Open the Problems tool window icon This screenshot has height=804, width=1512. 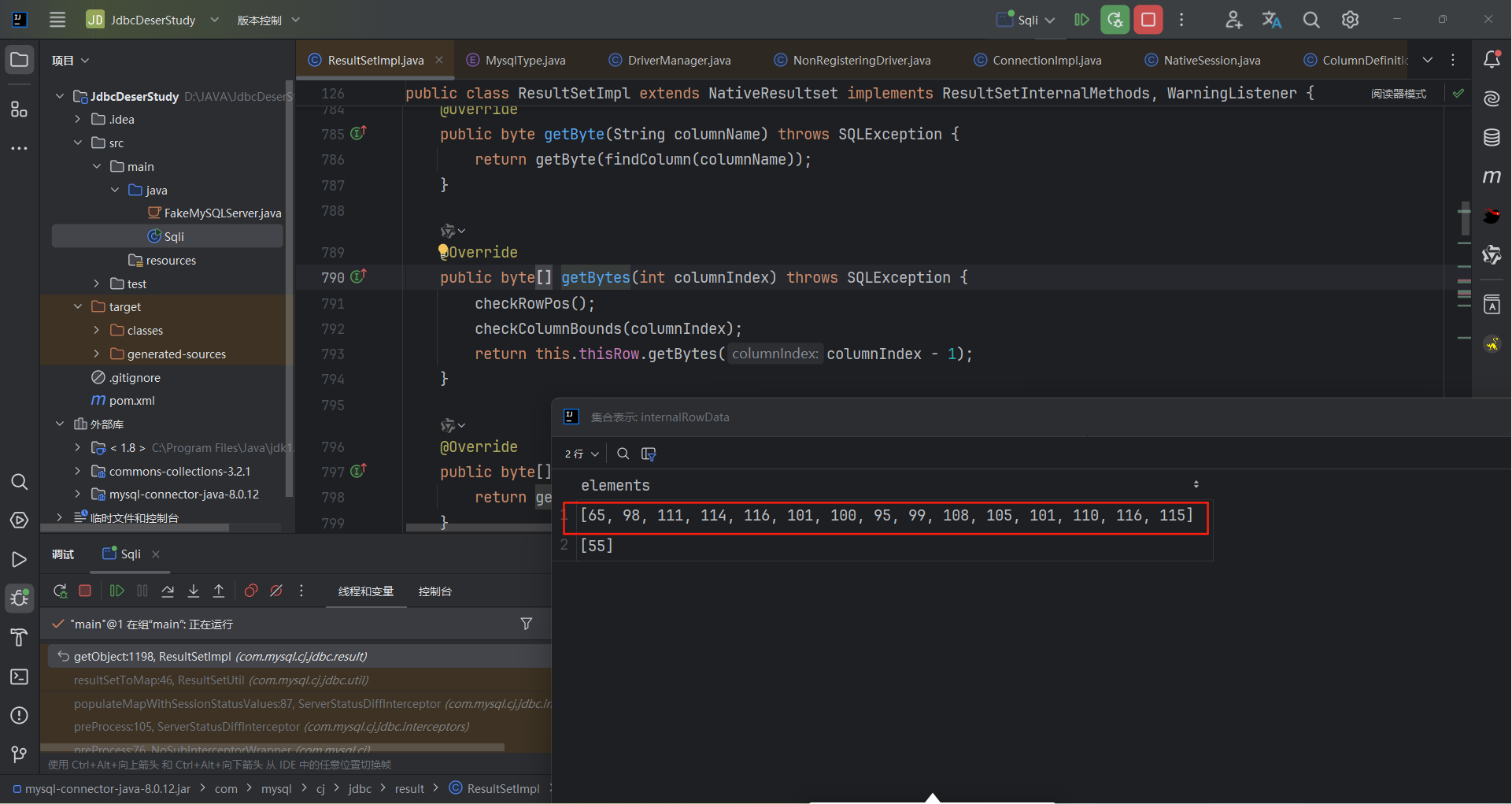(20, 715)
